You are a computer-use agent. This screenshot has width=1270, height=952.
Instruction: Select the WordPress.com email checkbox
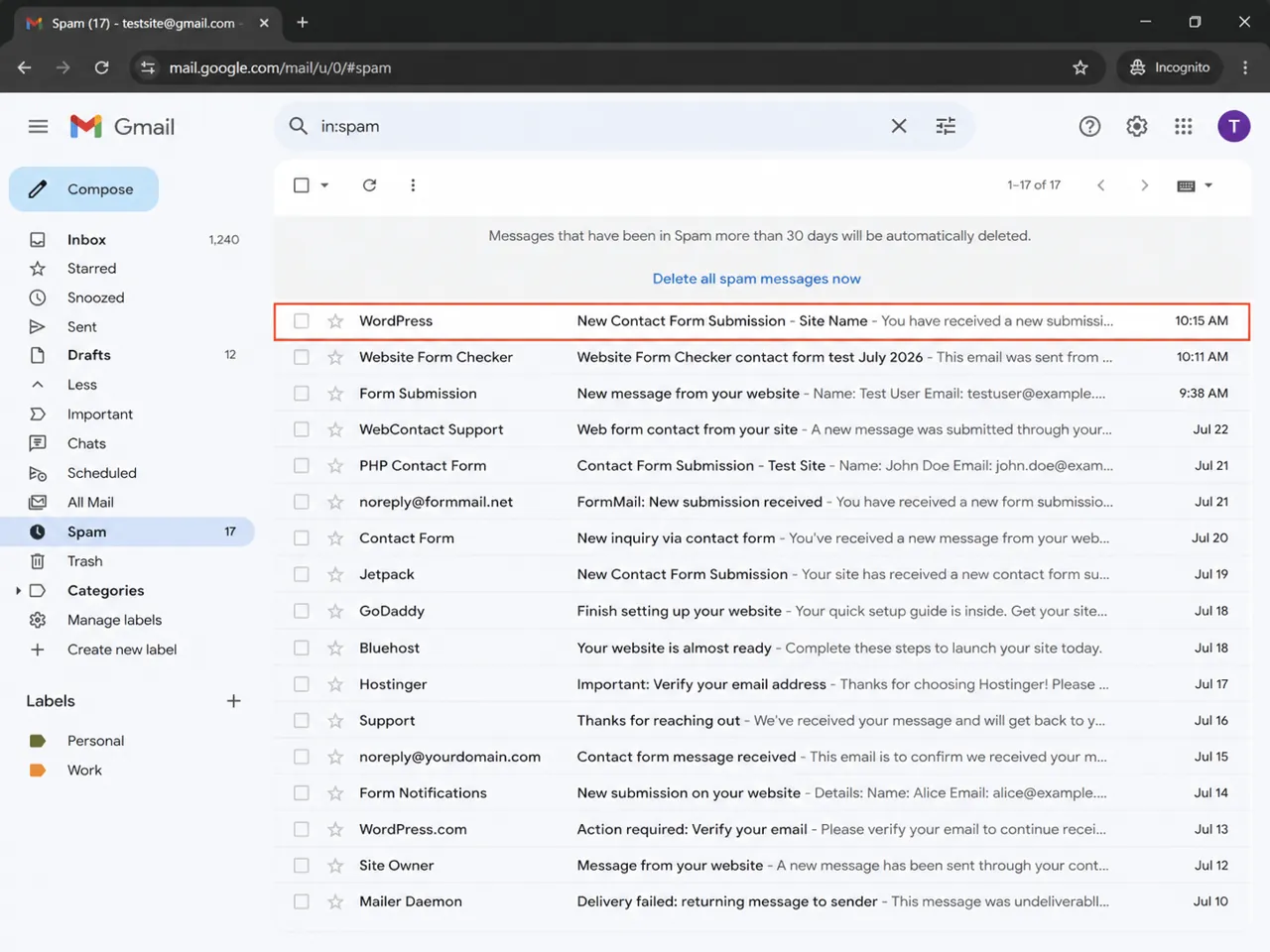point(302,829)
